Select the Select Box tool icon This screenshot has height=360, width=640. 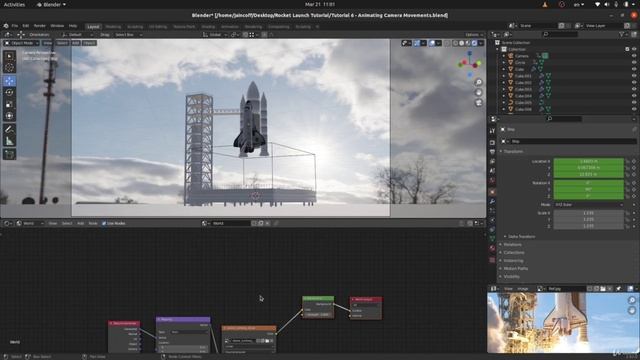[9, 56]
